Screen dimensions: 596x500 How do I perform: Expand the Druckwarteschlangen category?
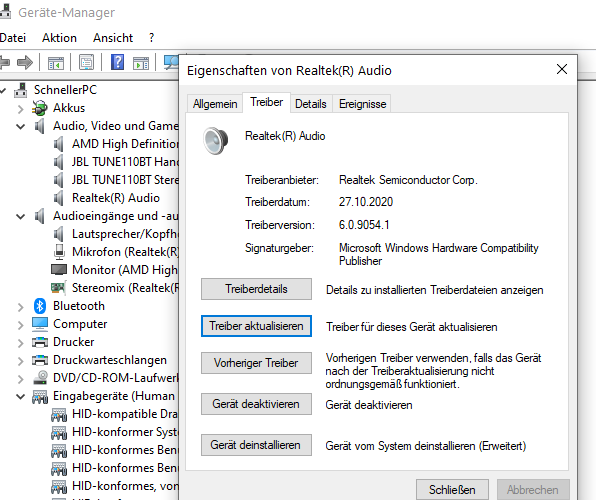click(21, 360)
